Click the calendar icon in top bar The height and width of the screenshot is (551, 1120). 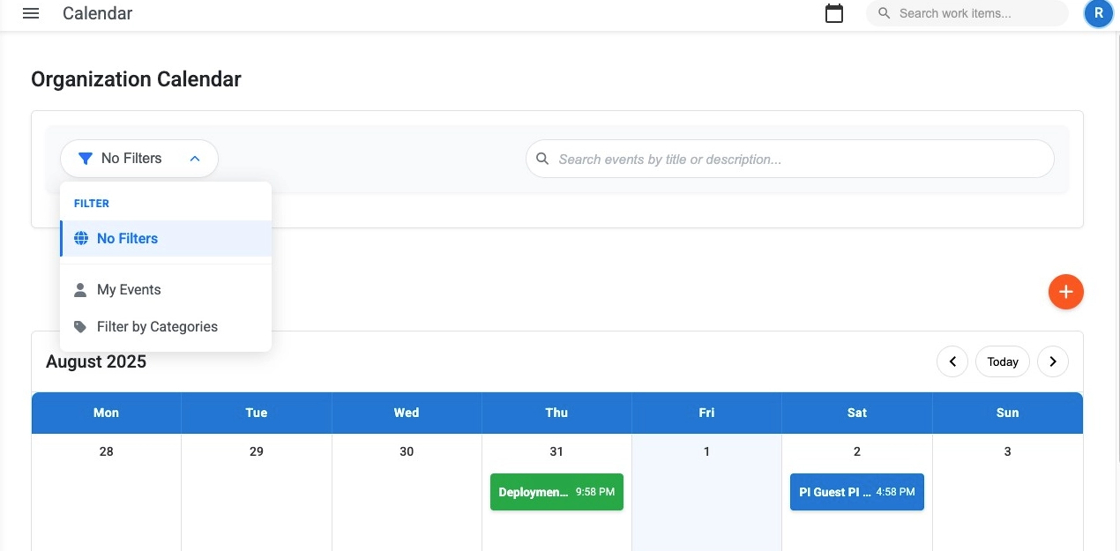pos(834,14)
